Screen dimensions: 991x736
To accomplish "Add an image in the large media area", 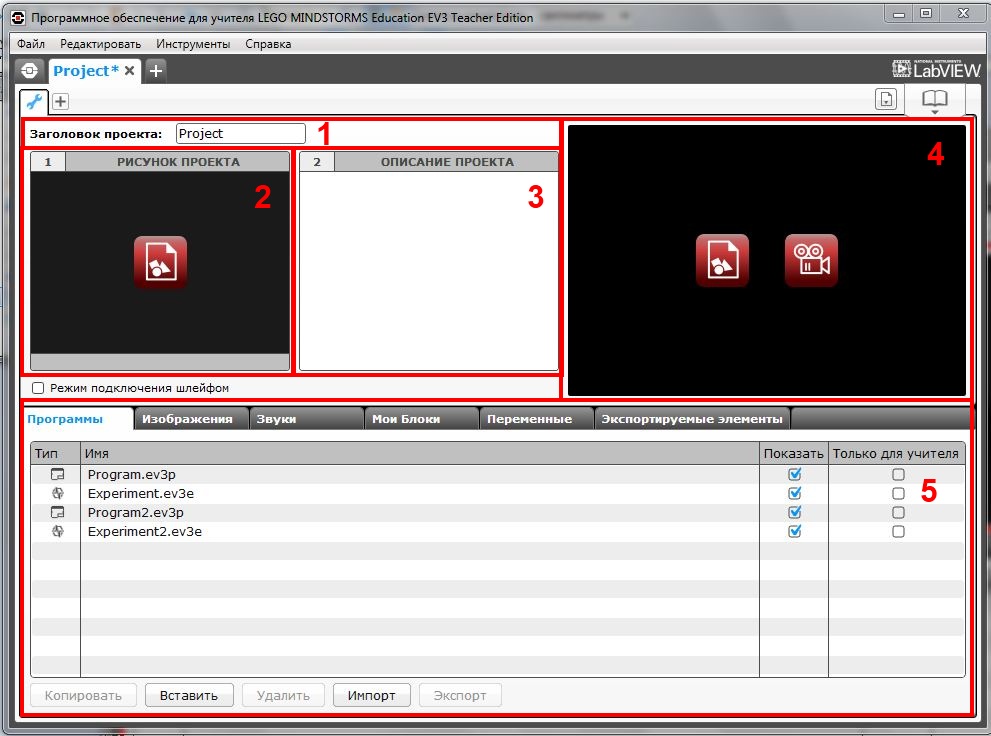I will tap(722, 260).
